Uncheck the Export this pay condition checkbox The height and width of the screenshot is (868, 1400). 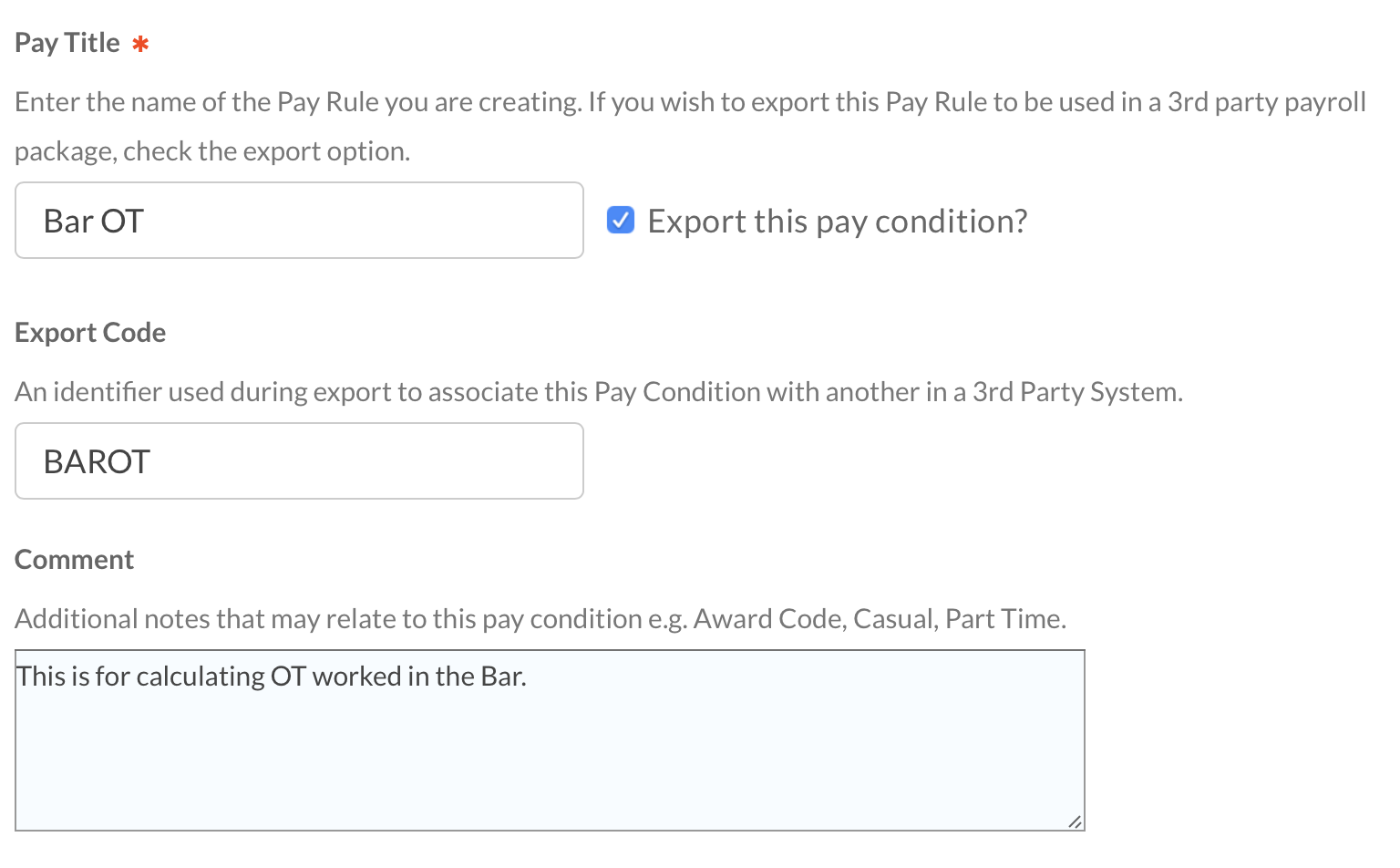pyautogui.click(x=621, y=221)
